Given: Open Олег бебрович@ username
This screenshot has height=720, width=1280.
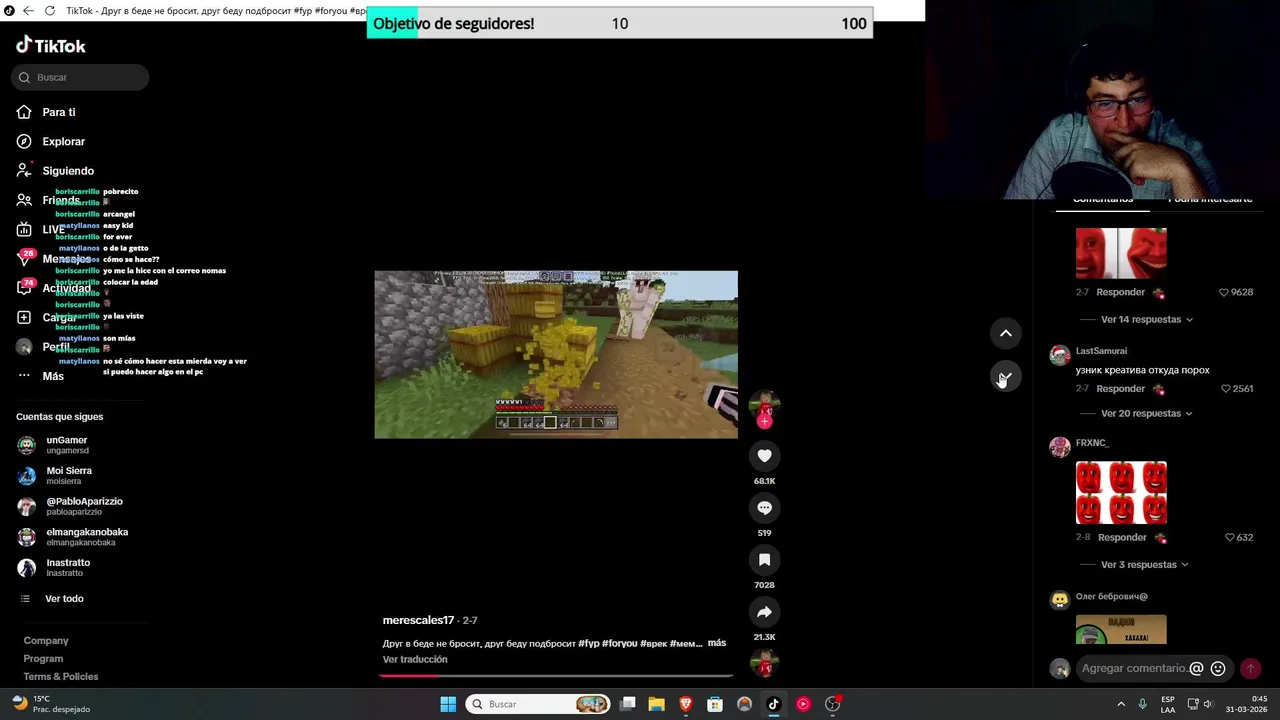Looking at the screenshot, I should click(x=1112, y=597).
